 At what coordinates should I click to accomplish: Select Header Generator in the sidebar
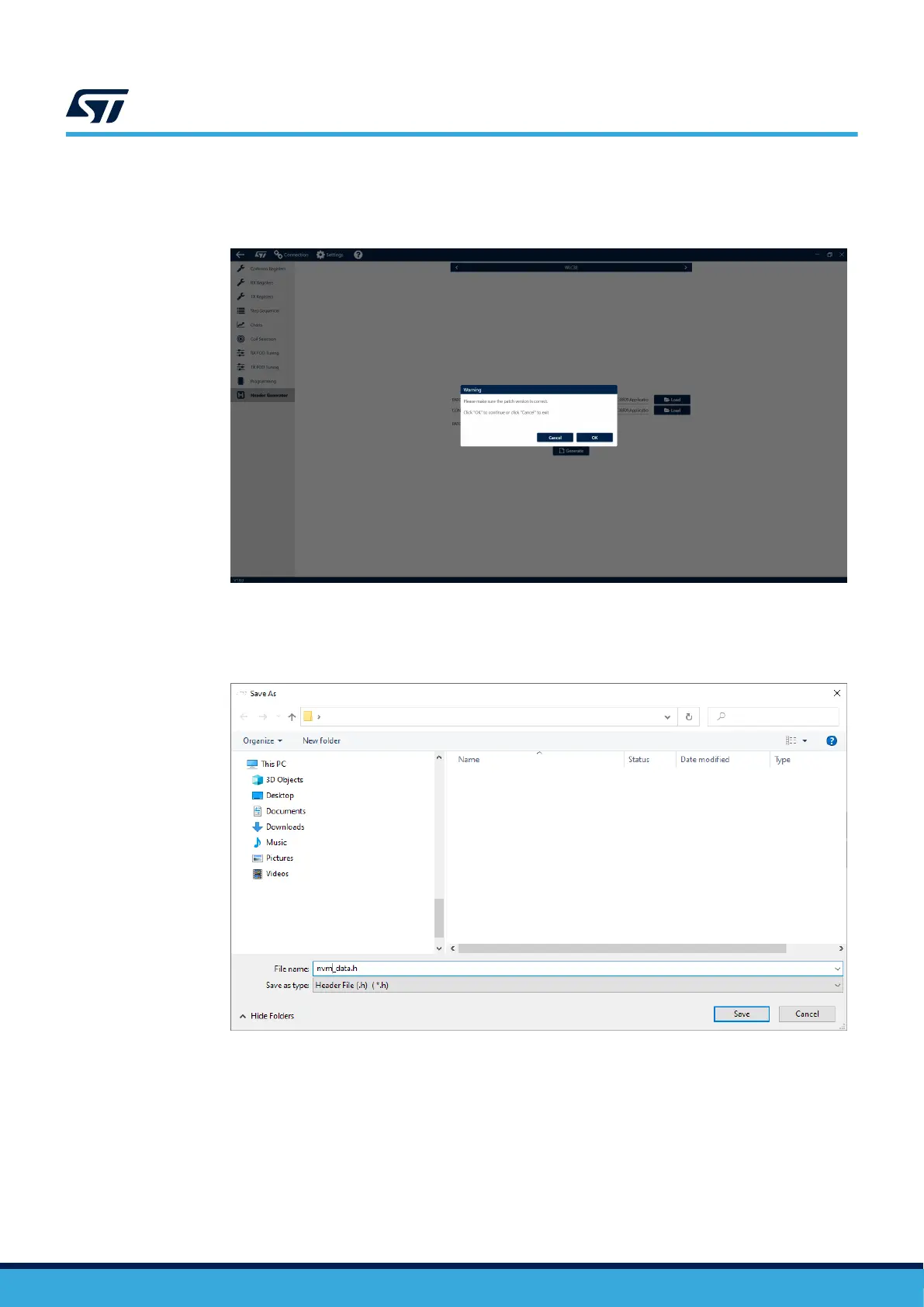tap(263, 395)
